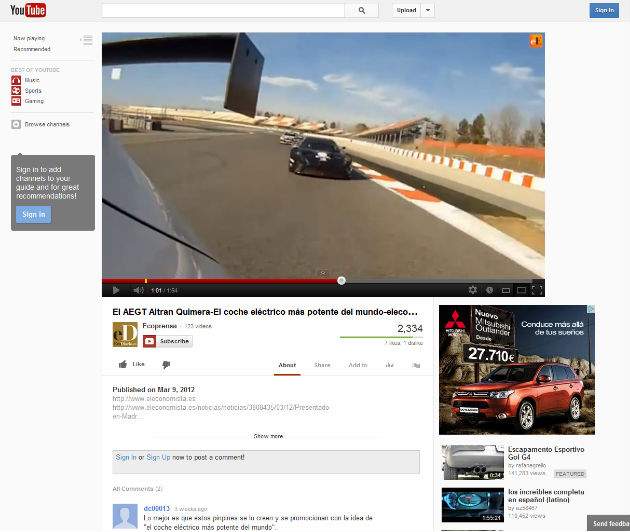Select Now playing in the guide
Viewport: 630px width, 532px height.
29,38
